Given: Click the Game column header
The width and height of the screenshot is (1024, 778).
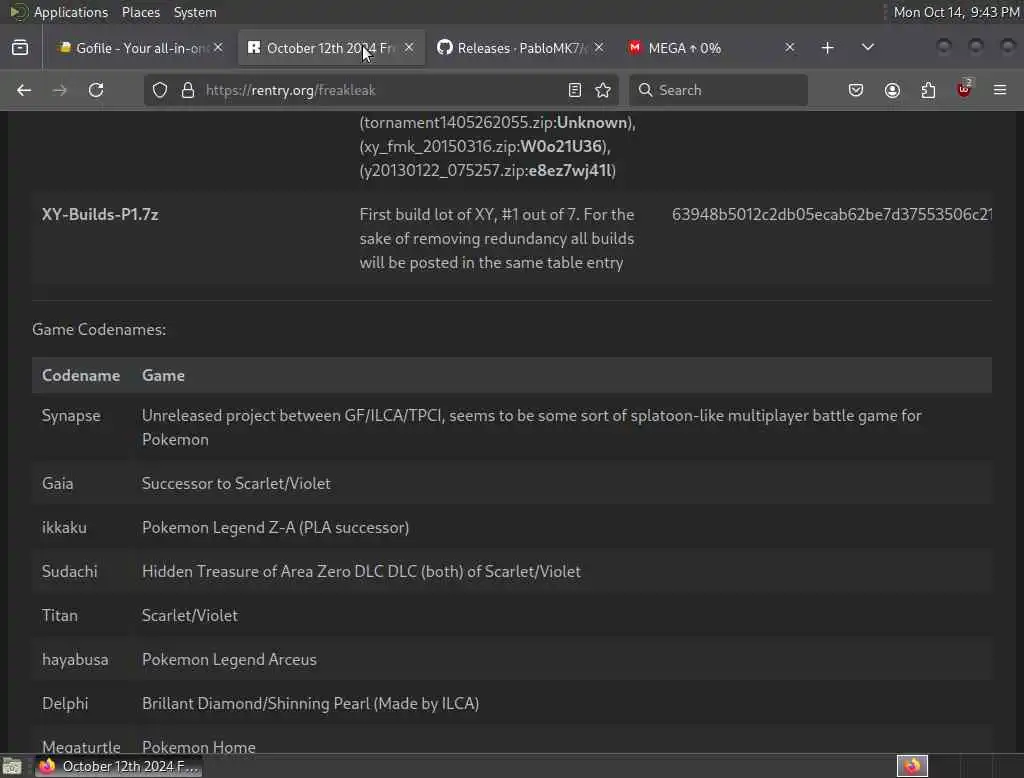Looking at the screenshot, I should [x=163, y=376].
